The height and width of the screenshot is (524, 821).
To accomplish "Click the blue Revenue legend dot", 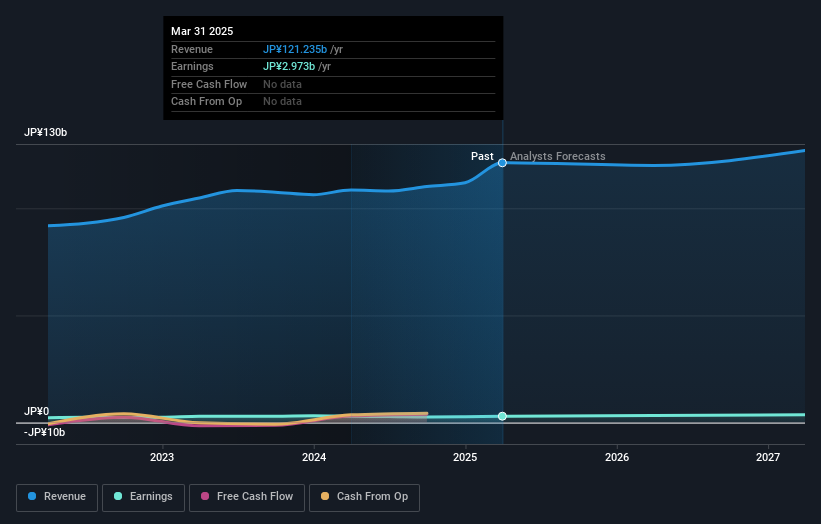I will click(x=32, y=496).
